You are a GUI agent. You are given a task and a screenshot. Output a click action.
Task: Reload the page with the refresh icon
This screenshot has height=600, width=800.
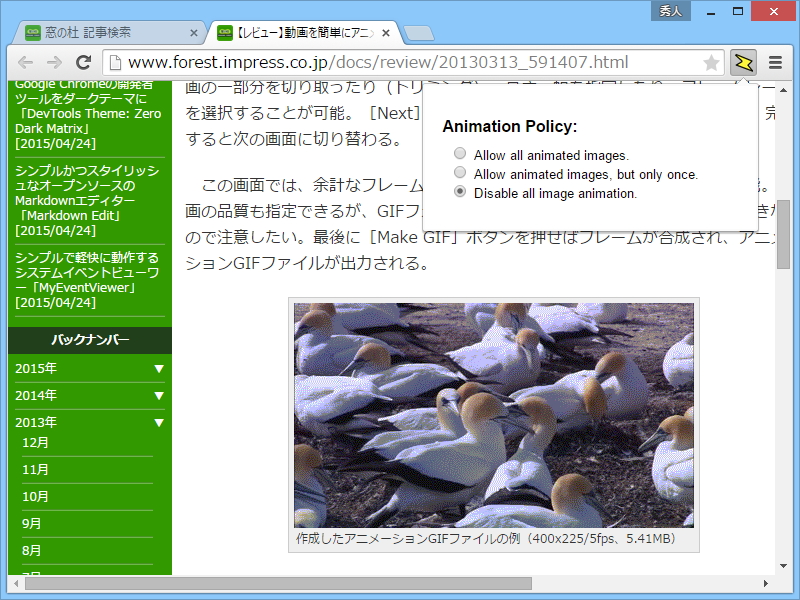[84, 61]
